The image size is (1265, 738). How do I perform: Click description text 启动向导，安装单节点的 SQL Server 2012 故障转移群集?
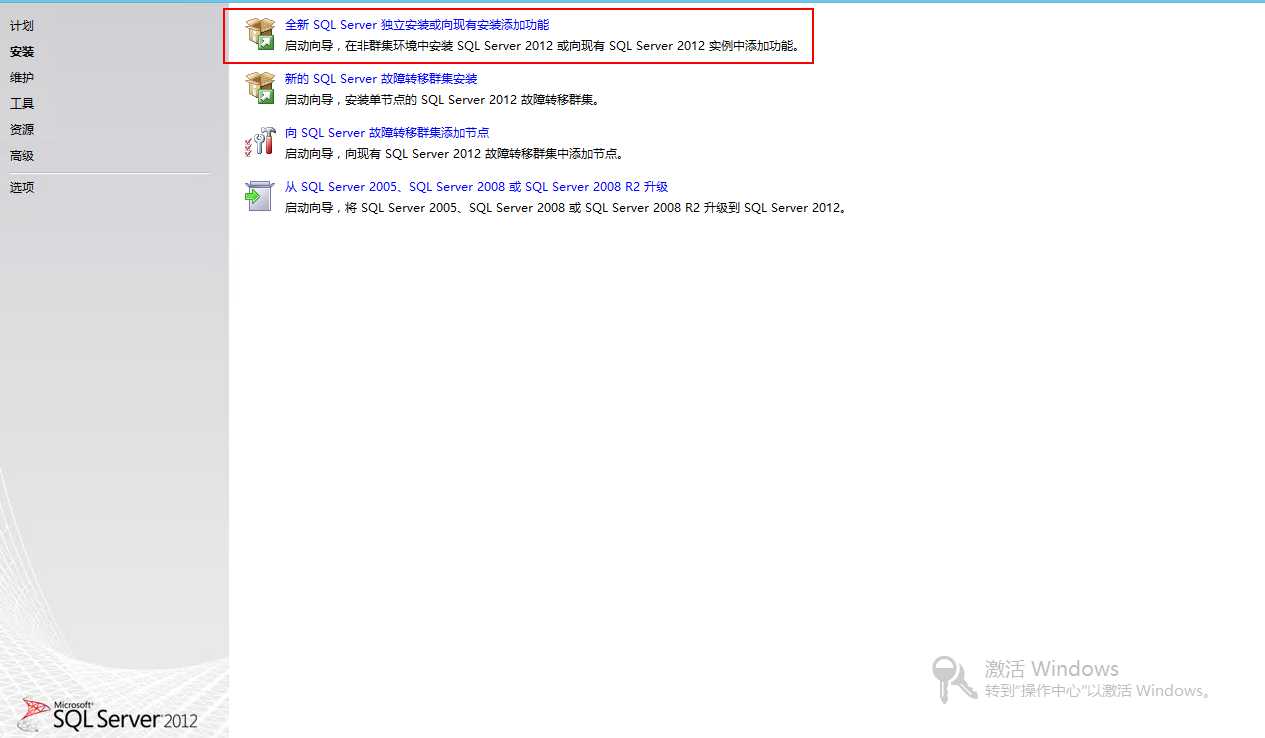[442, 100]
